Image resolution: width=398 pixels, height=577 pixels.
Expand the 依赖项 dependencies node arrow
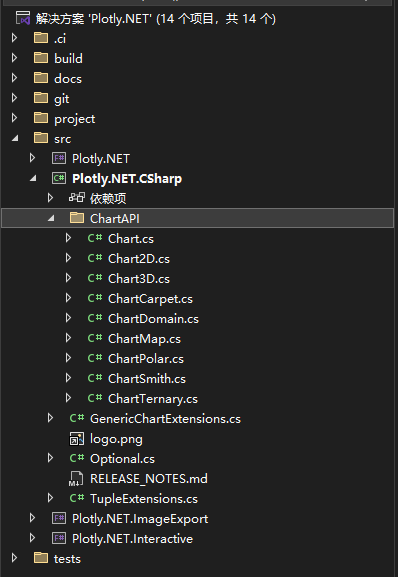pyautogui.click(x=50, y=198)
